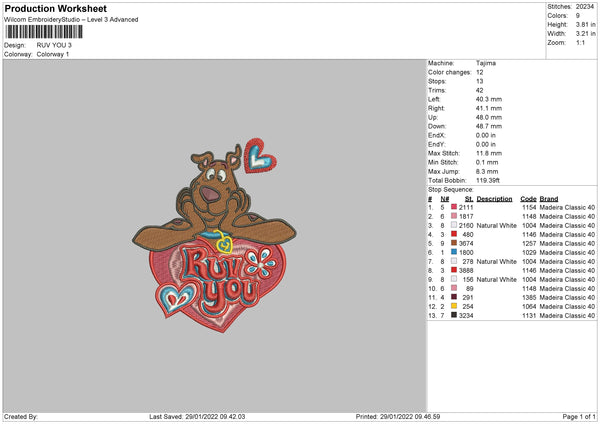Click thread code "1029" in row 6
Viewport: 600px width, 424px height.
click(529, 253)
